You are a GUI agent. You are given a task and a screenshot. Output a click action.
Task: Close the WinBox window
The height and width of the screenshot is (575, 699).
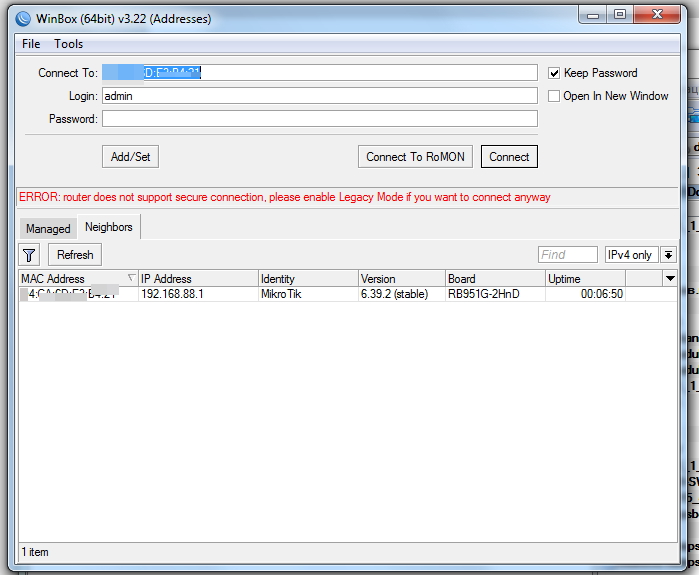tap(657, 15)
